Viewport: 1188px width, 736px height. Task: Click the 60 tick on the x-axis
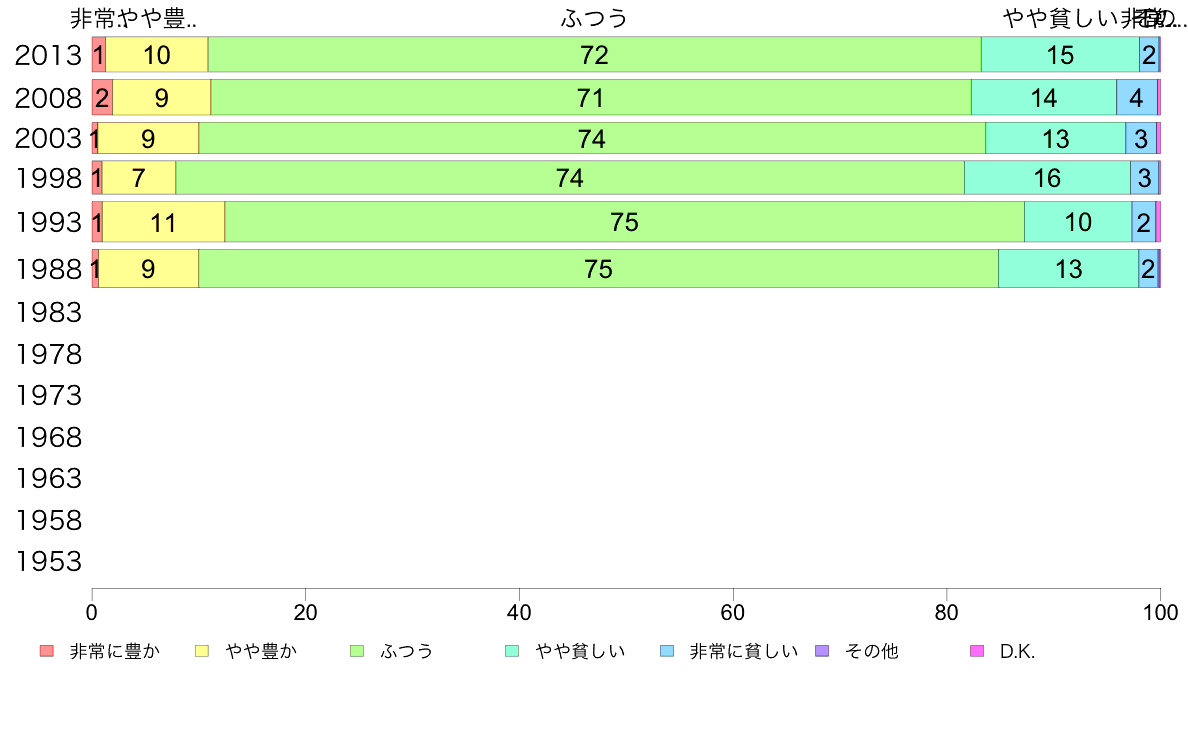[733, 612]
